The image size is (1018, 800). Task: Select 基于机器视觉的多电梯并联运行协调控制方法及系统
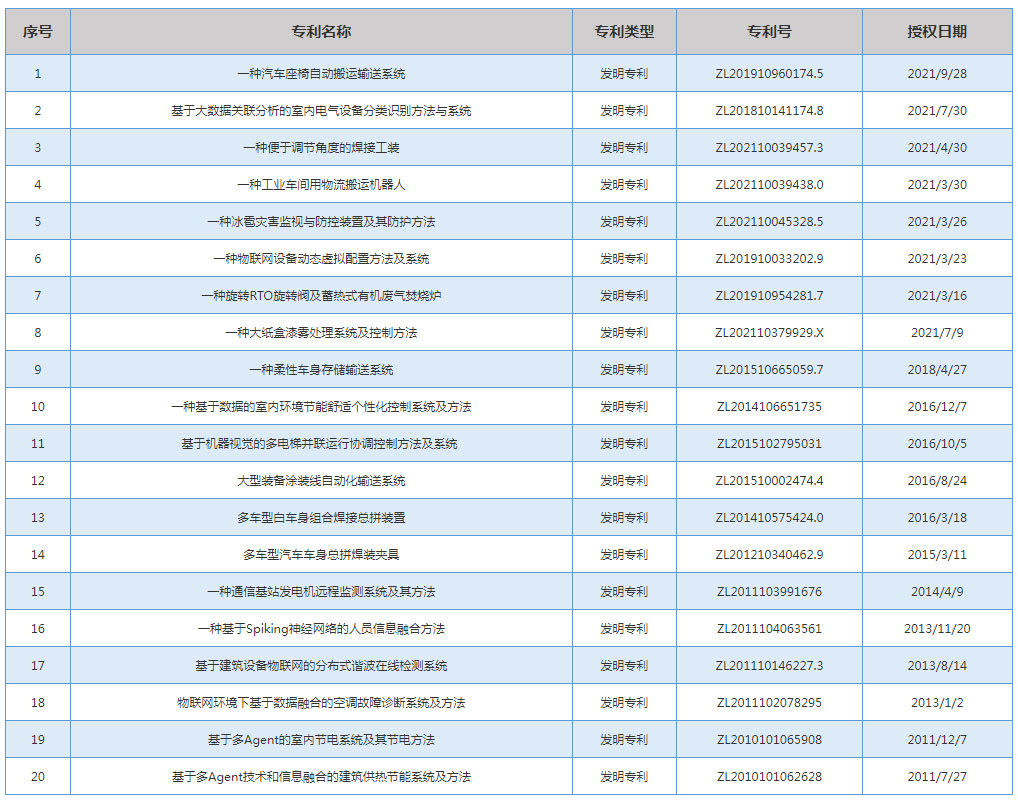pos(319,444)
